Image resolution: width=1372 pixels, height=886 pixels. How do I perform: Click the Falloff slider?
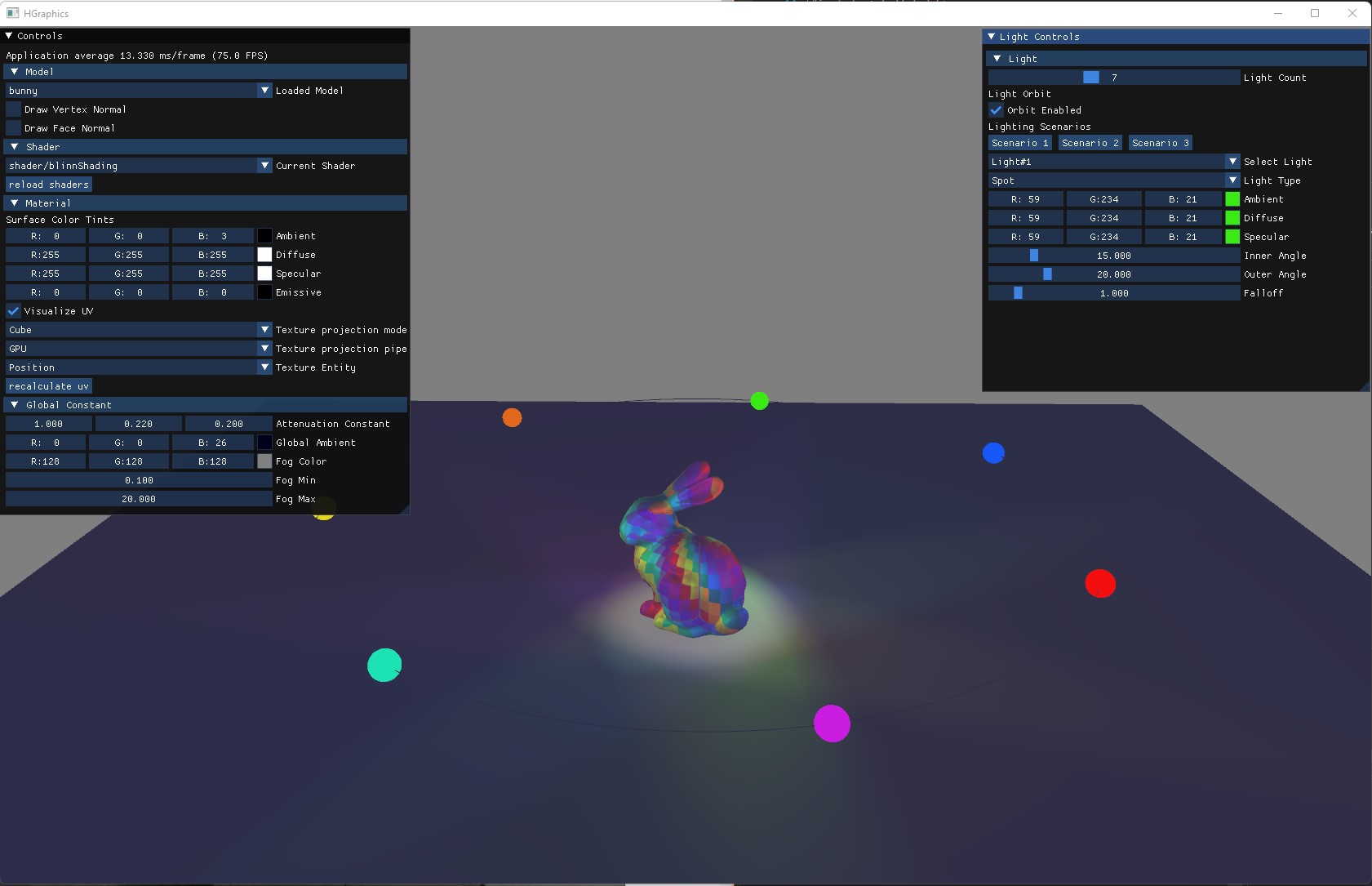pos(1114,293)
